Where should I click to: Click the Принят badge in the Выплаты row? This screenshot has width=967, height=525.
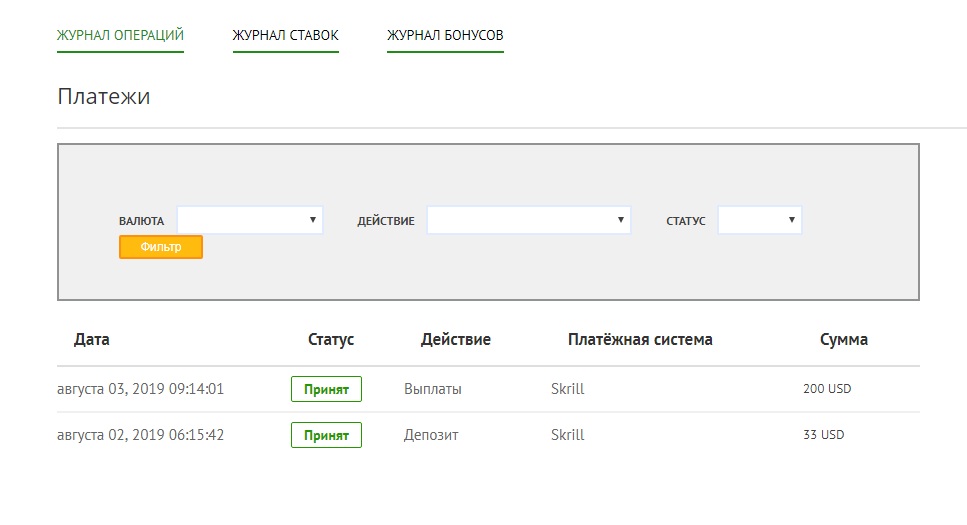326,389
